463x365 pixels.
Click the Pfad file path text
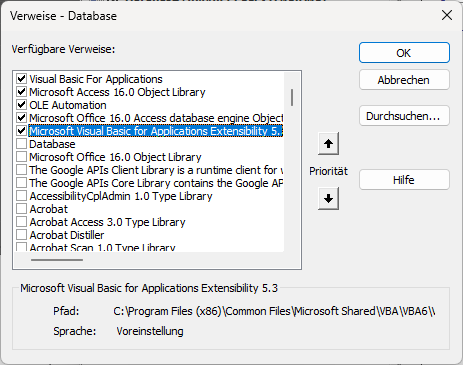[274, 311]
